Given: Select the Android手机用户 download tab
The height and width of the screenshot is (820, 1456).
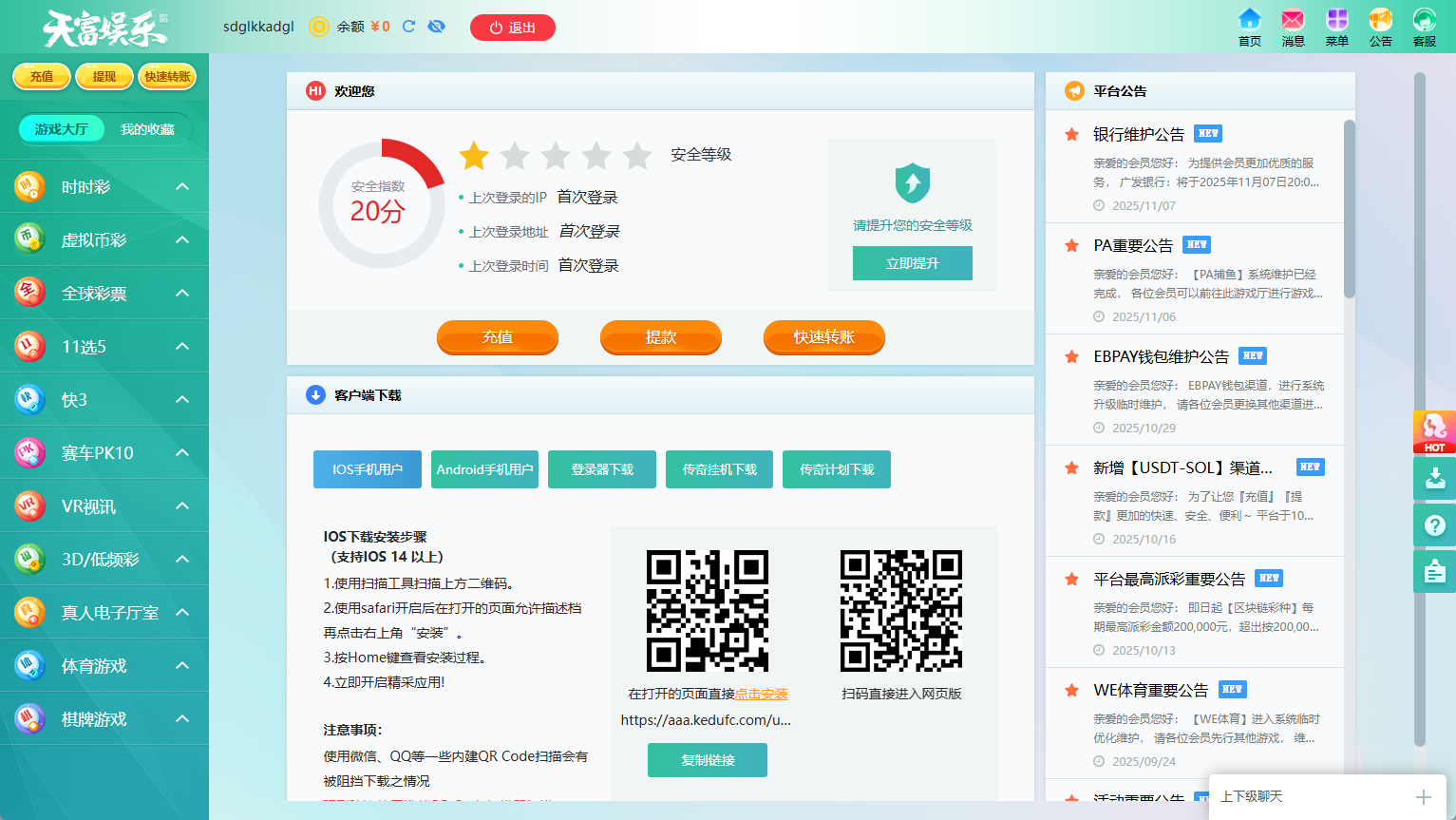Looking at the screenshot, I should click(484, 469).
